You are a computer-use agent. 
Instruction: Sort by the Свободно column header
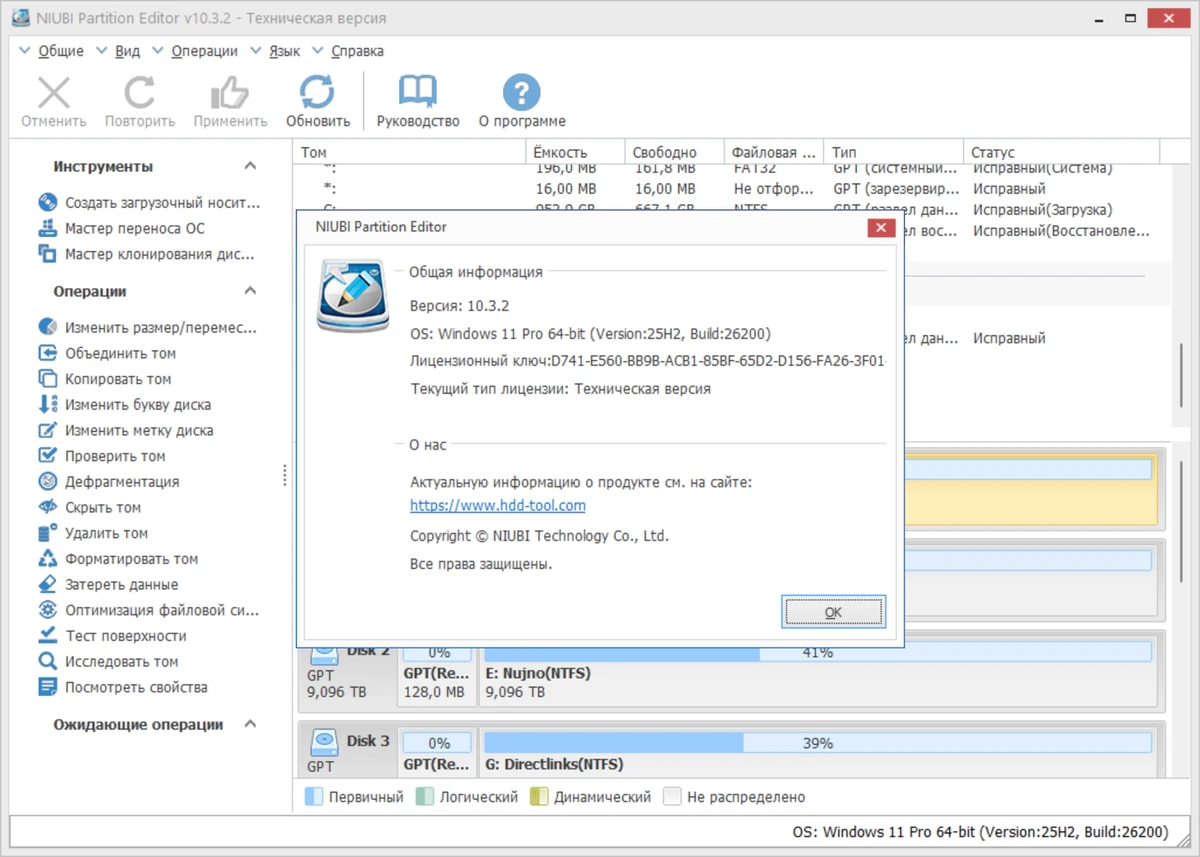(675, 152)
